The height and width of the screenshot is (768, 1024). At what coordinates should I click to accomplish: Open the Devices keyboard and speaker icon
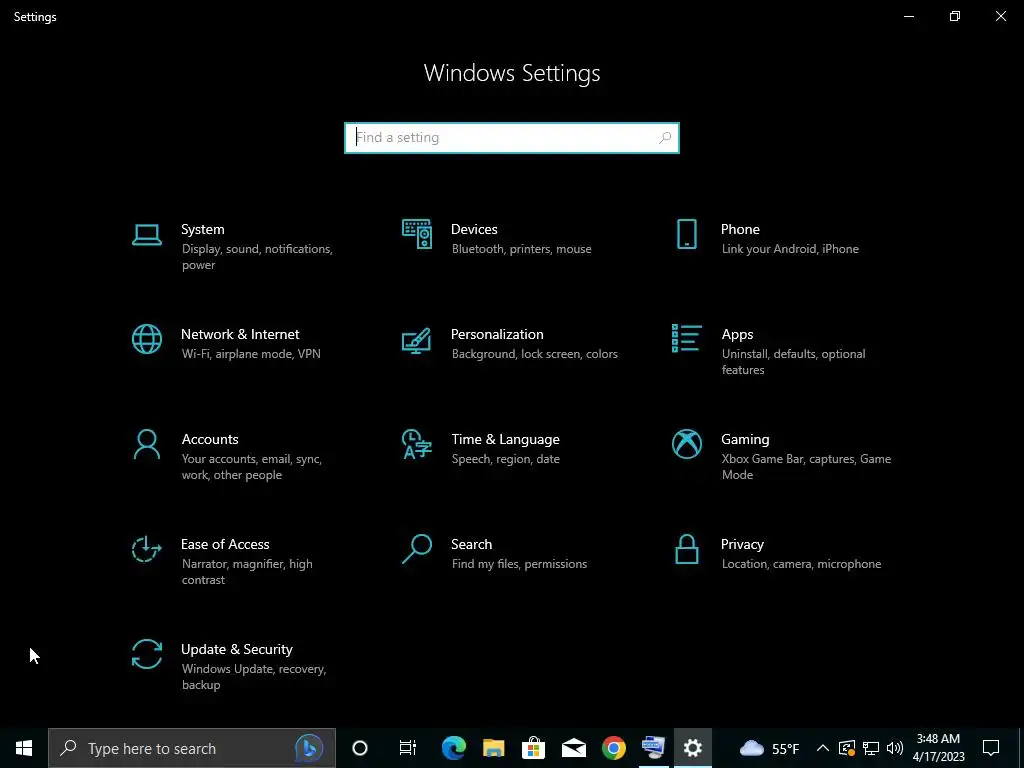[x=417, y=234]
